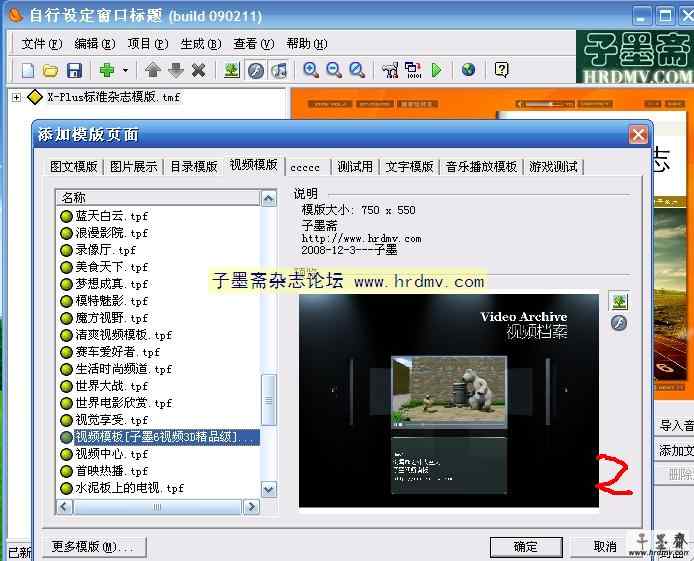The width and height of the screenshot is (694, 561).
Task: Switch to the 图片展示 tab
Action: tap(133, 167)
